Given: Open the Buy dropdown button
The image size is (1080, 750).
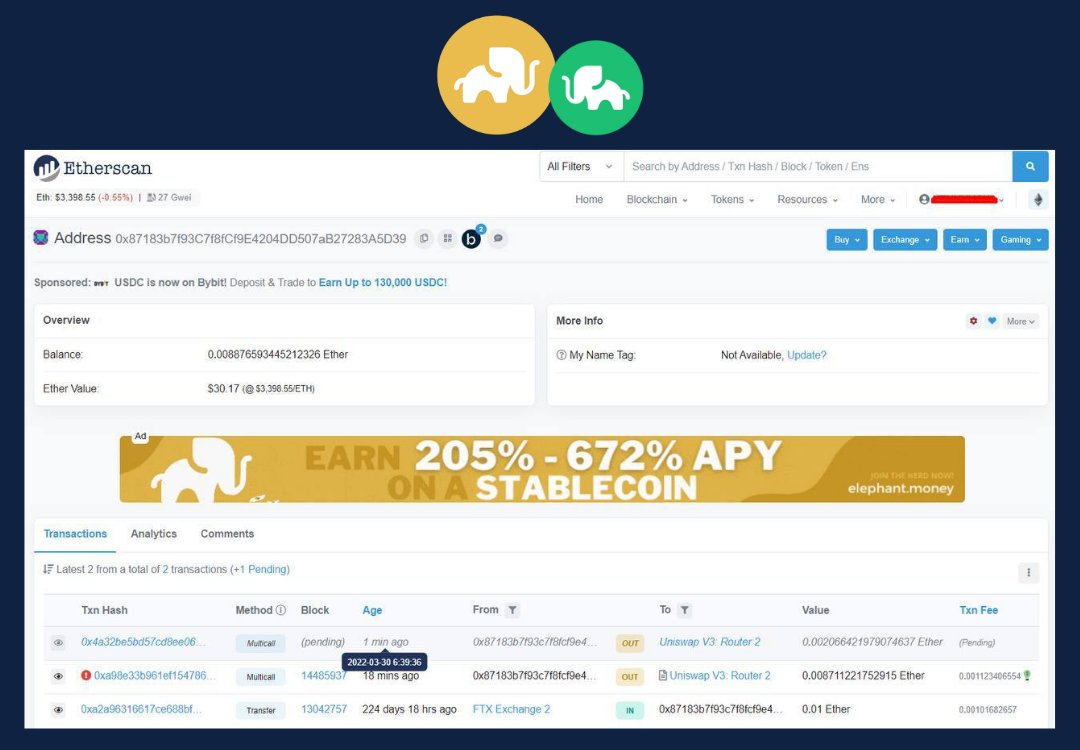Looking at the screenshot, I should click(x=847, y=240).
